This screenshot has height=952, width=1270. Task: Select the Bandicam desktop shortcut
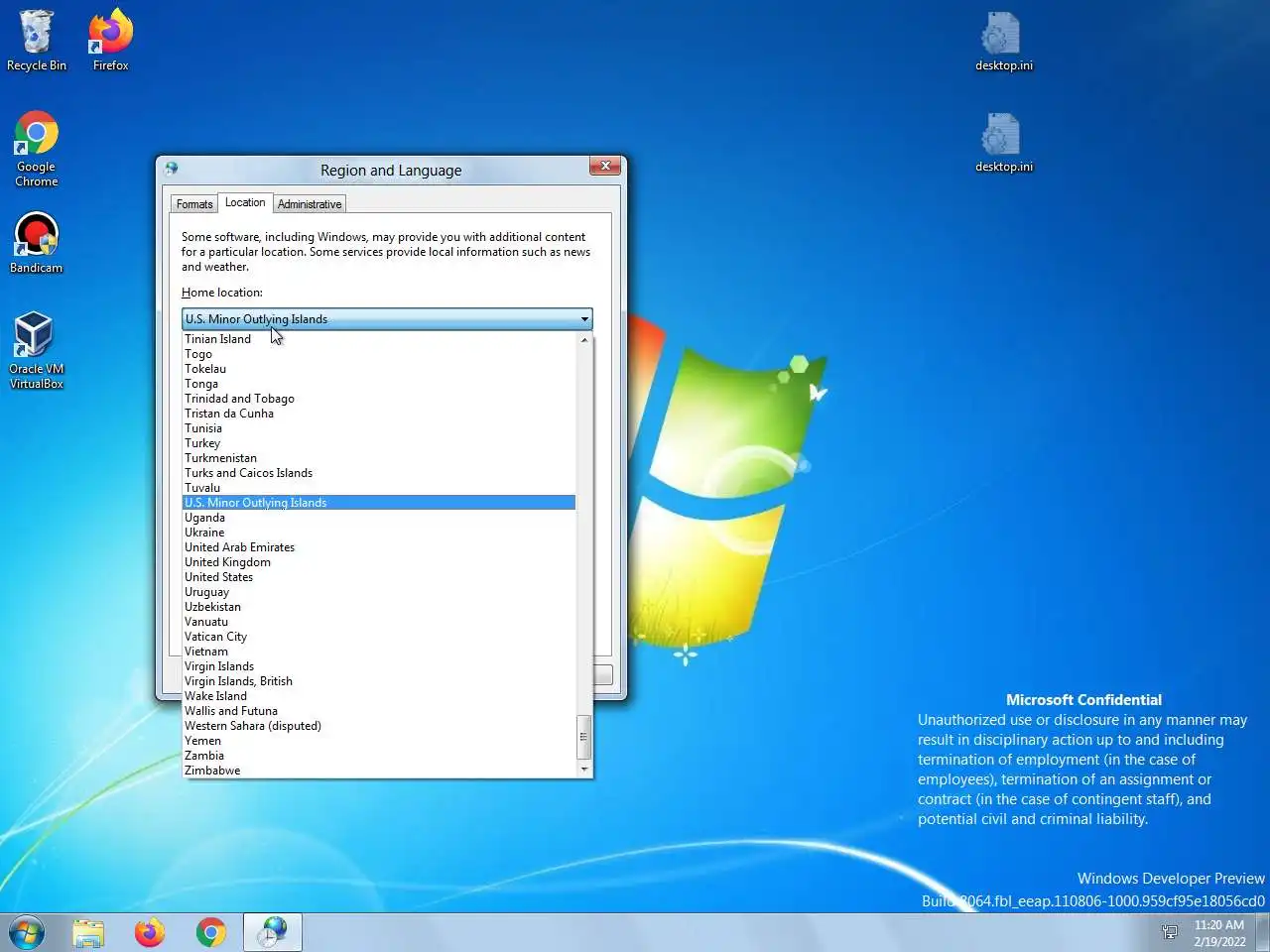pos(37,243)
